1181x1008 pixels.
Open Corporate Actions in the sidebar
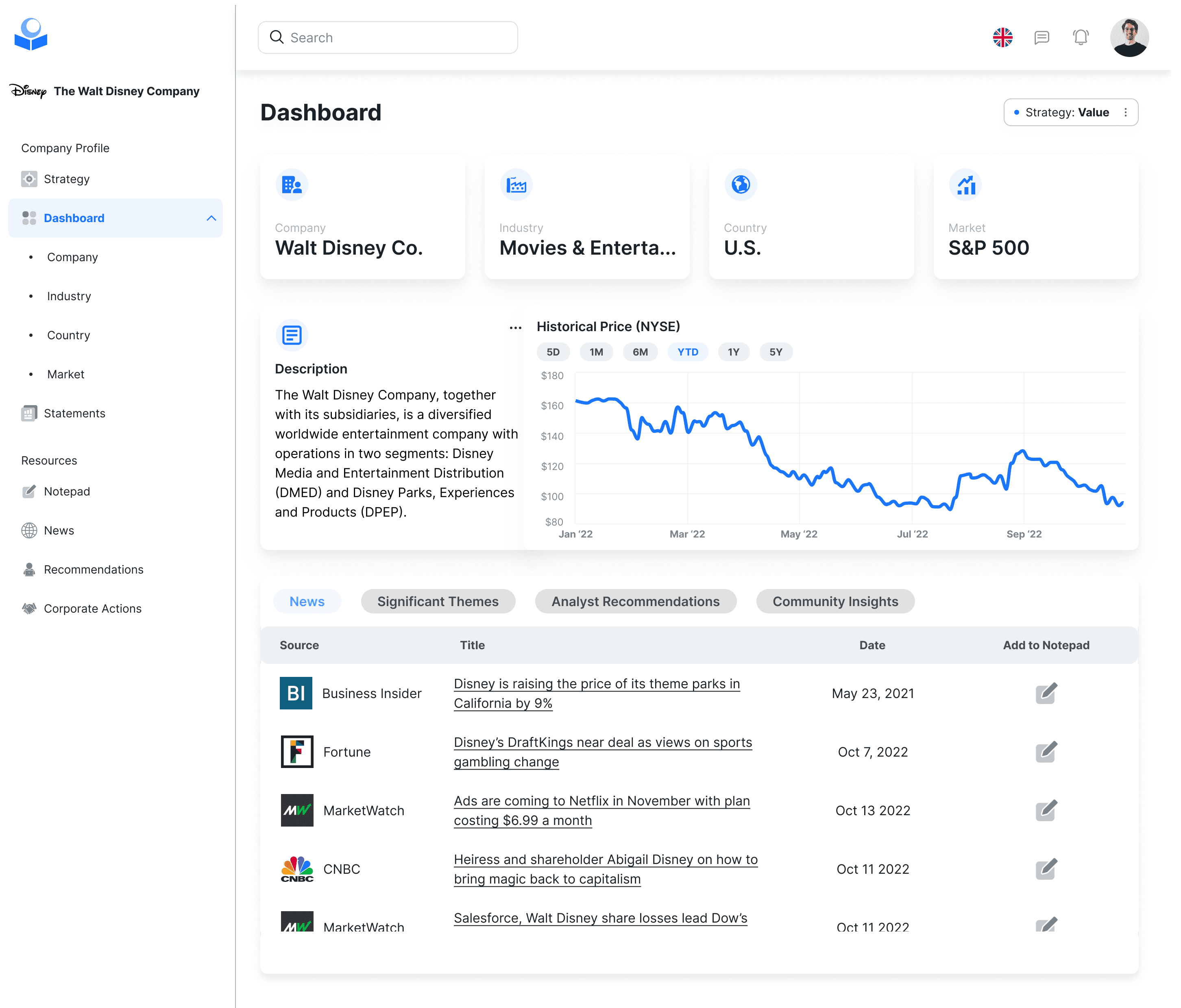click(x=92, y=609)
